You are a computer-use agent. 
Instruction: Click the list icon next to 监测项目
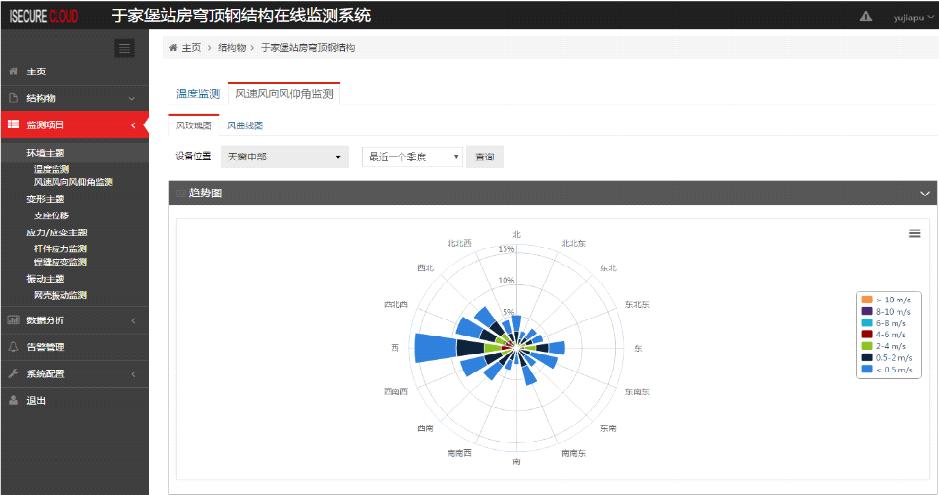point(13,124)
